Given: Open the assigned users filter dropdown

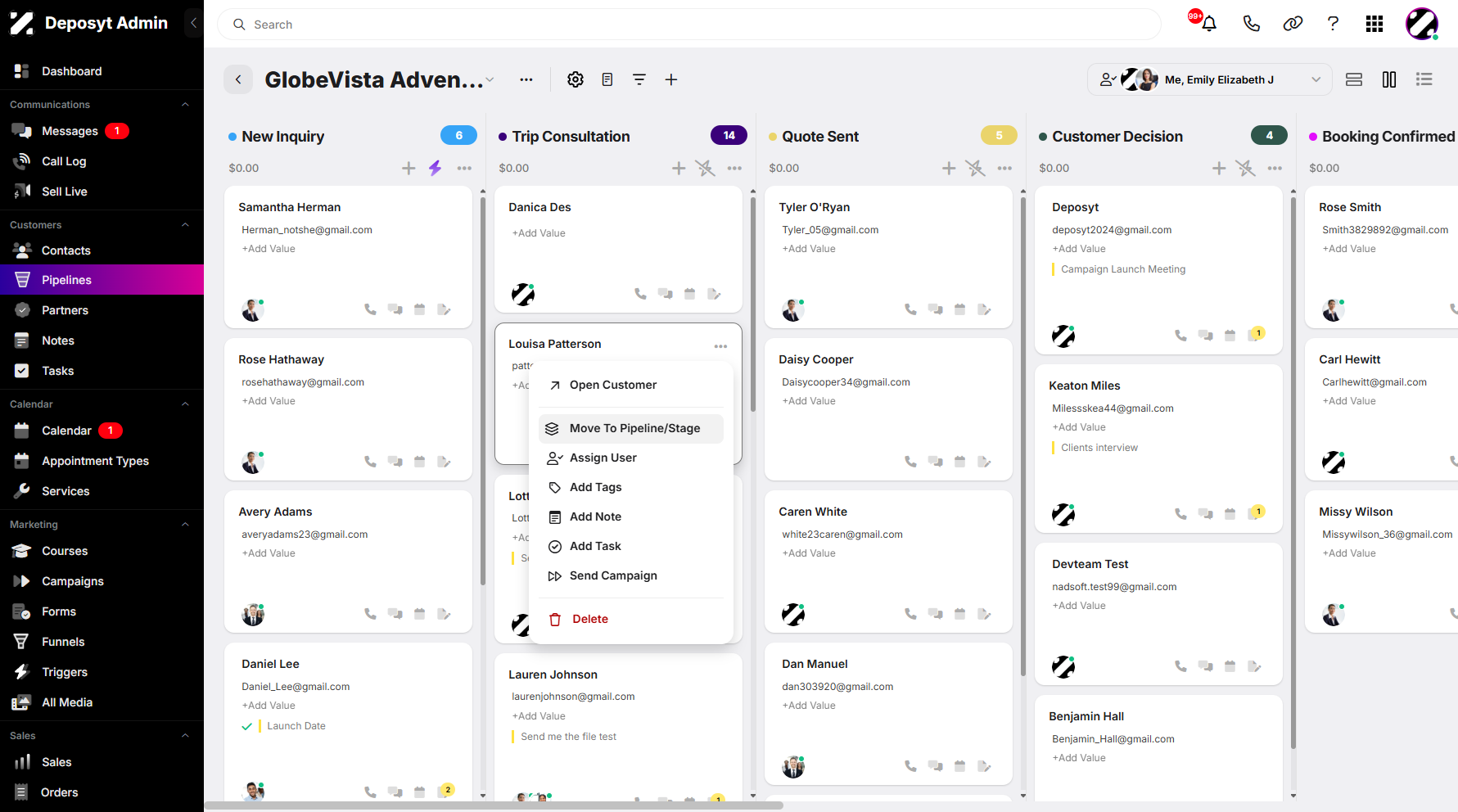Looking at the screenshot, I should click(1210, 79).
